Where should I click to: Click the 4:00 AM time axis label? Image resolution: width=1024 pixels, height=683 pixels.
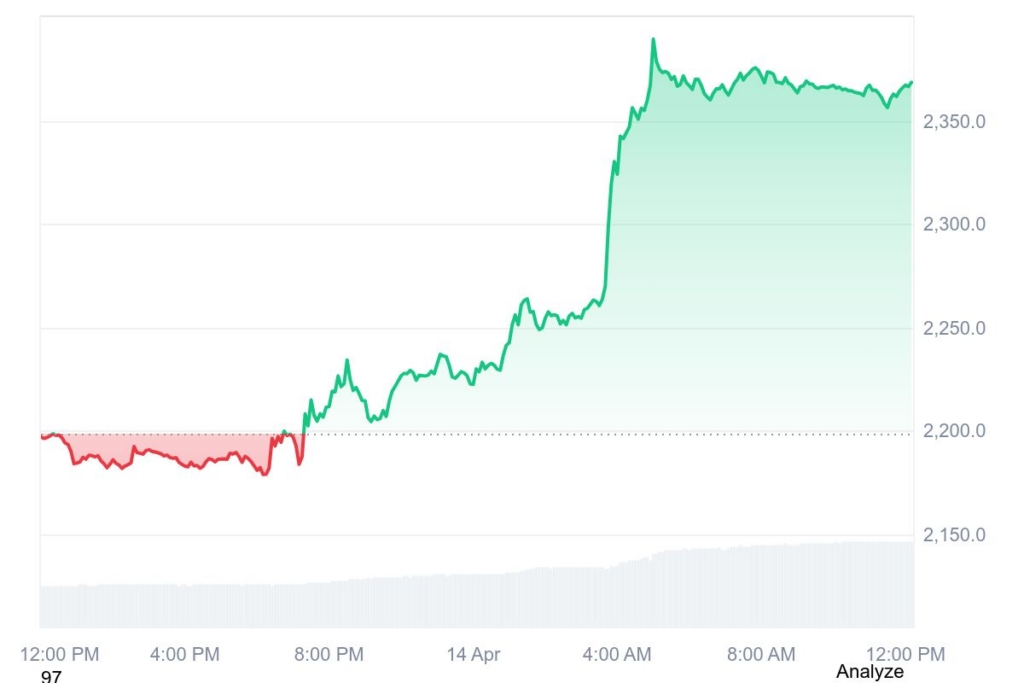(617, 655)
